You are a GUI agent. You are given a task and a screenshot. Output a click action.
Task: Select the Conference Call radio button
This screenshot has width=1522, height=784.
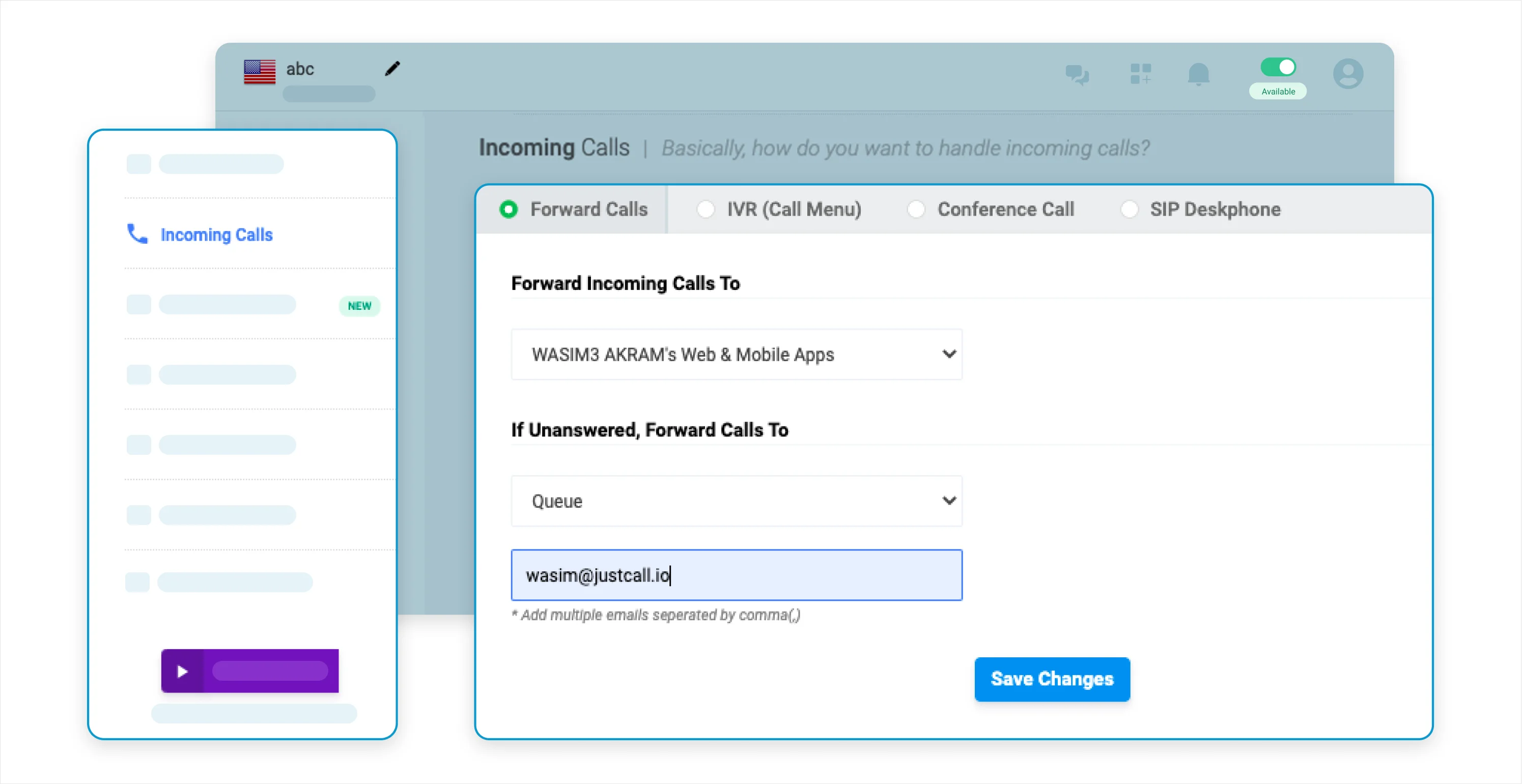point(916,210)
